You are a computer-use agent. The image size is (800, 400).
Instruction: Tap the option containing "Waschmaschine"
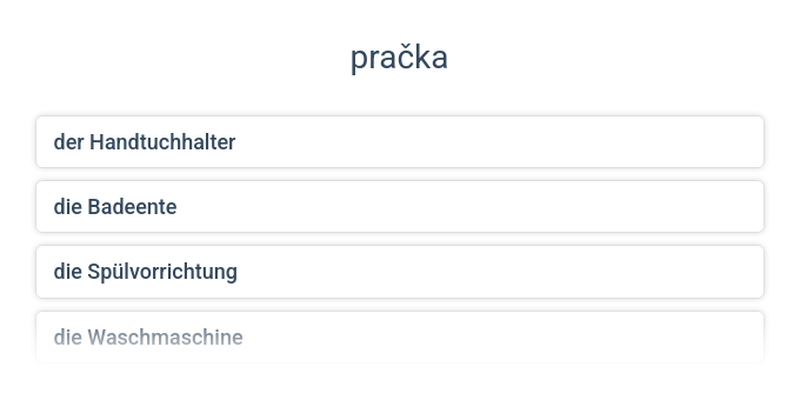[x=400, y=337]
